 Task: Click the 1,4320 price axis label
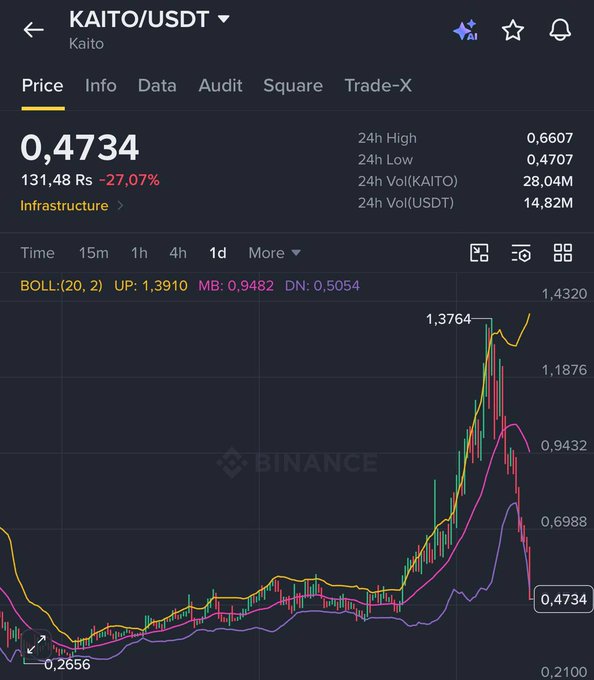(x=564, y=294)
